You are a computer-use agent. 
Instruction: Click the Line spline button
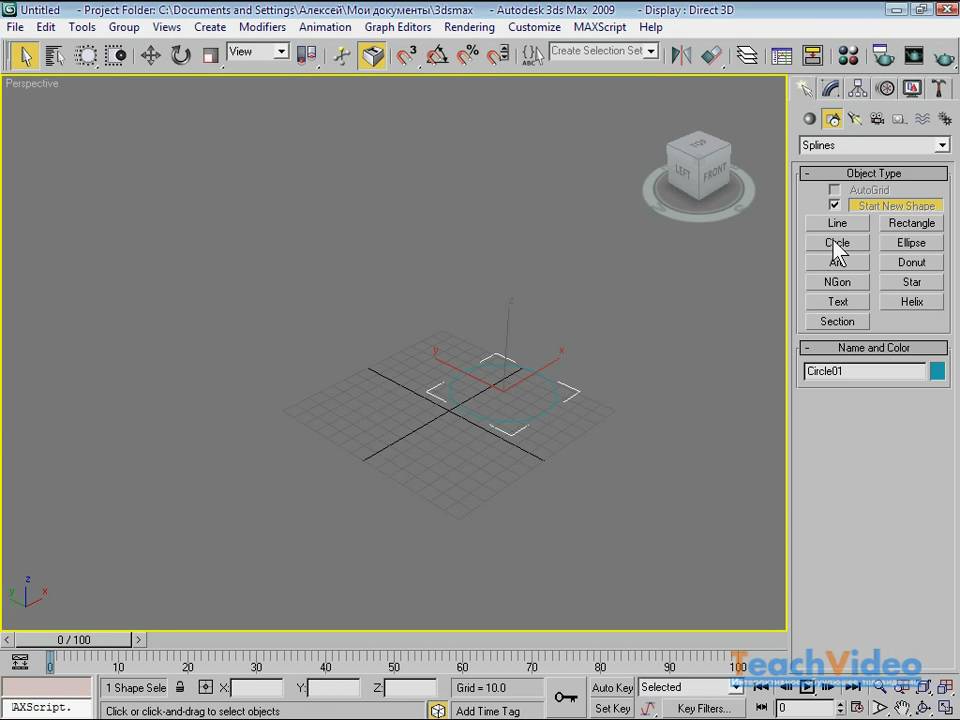point(837,223)
